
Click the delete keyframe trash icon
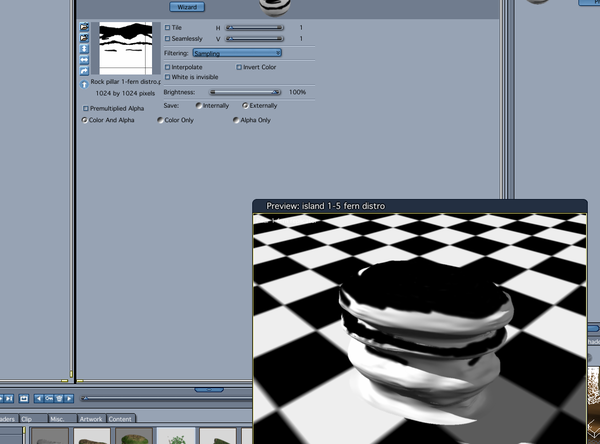tap(59, 399)
